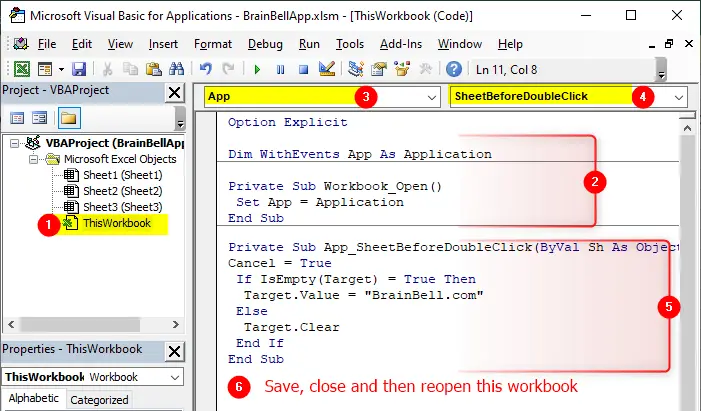Click the 'Set App = Application' line
Image resolution: width=701 pixels, height=411 pixels.
tap(320, 202)
